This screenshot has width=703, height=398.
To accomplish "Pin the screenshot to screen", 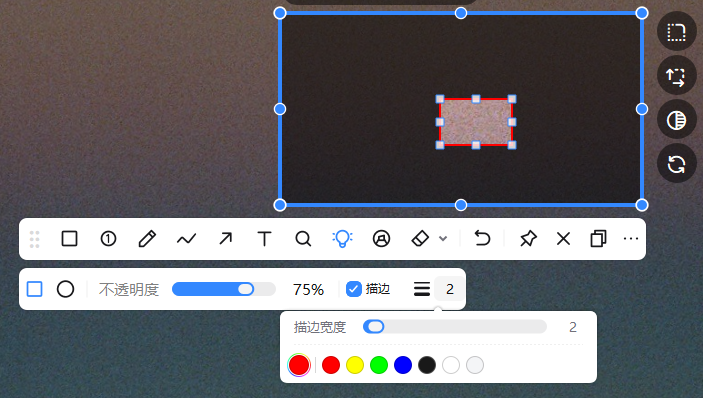I will 528,238.
